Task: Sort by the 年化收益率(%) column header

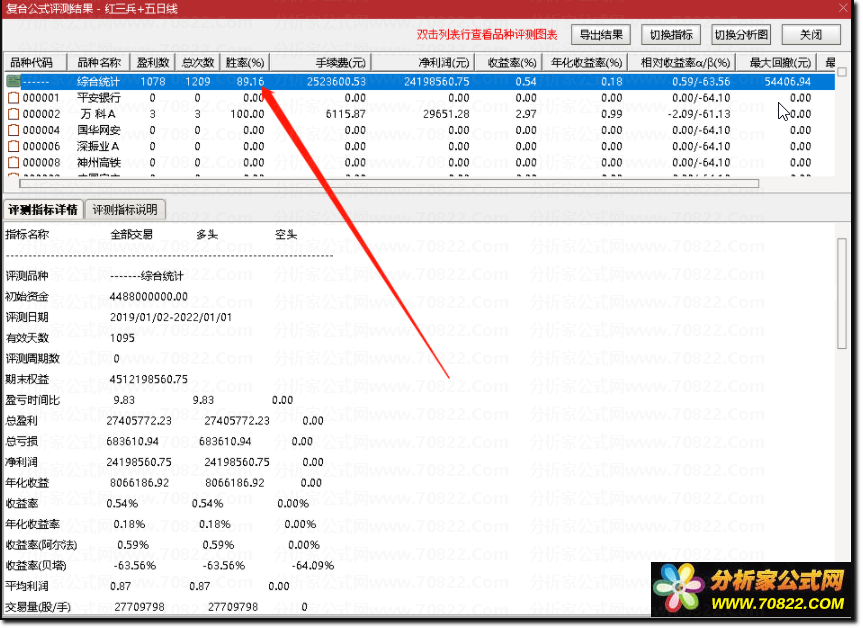Action: (x=586, y=62)
